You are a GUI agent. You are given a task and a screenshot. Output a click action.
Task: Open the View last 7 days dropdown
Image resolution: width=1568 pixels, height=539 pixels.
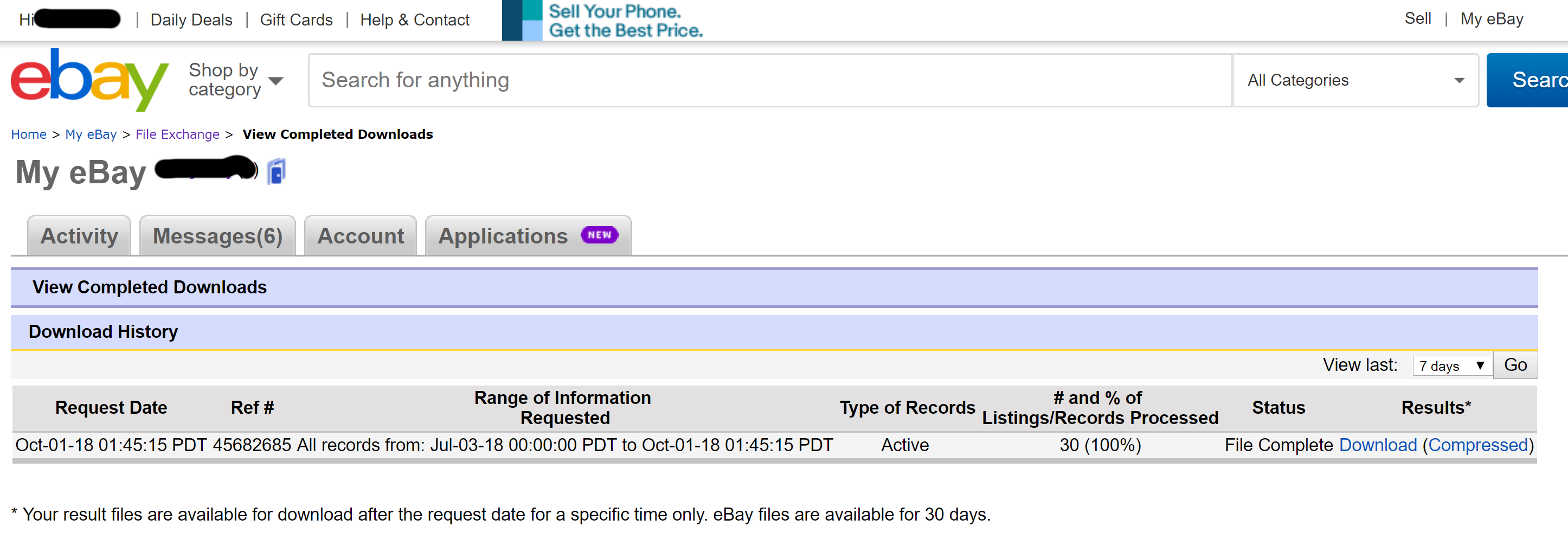click(x=1452, y=366)
